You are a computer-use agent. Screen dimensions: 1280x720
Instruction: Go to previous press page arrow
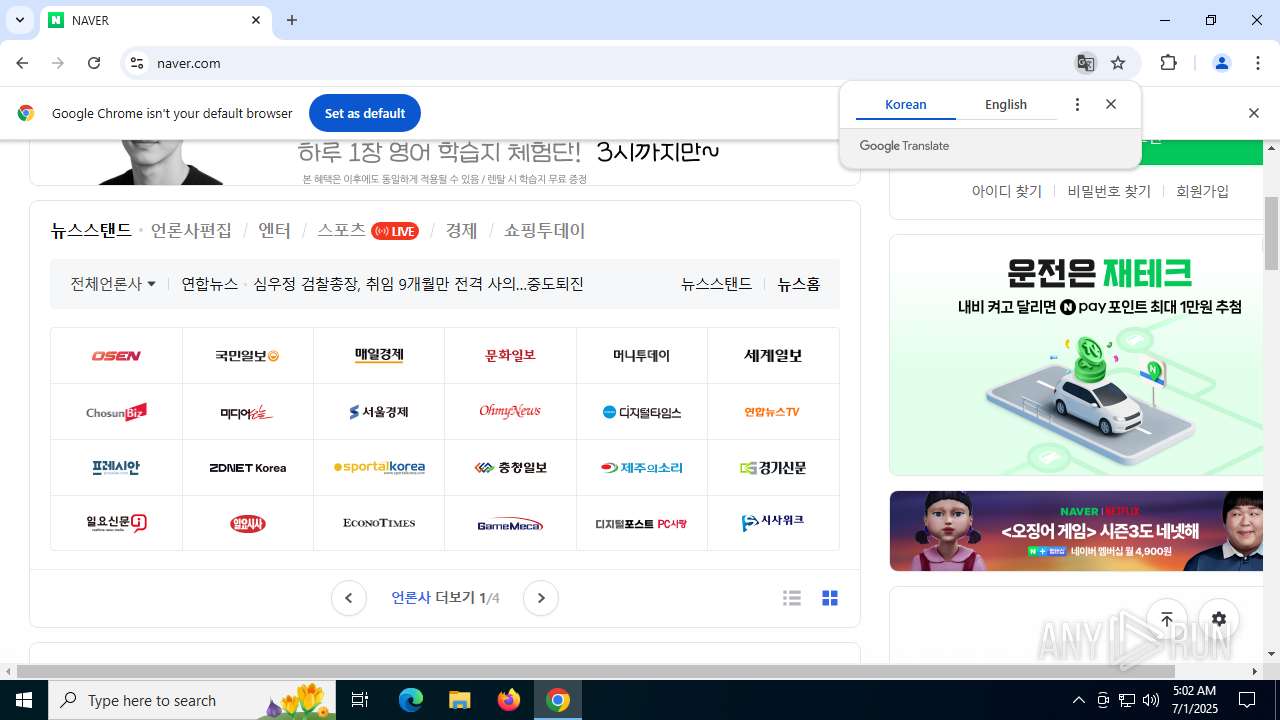click(x=348, y=598)
